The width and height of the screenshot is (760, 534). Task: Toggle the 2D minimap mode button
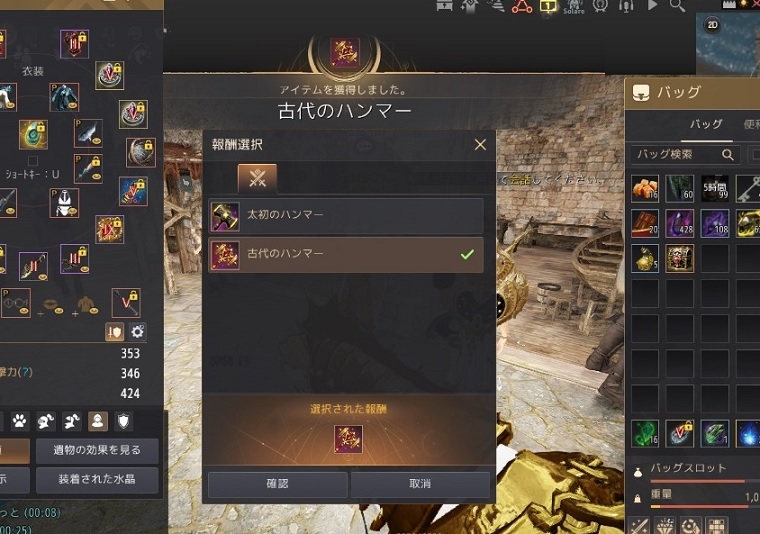click(712, 25)
